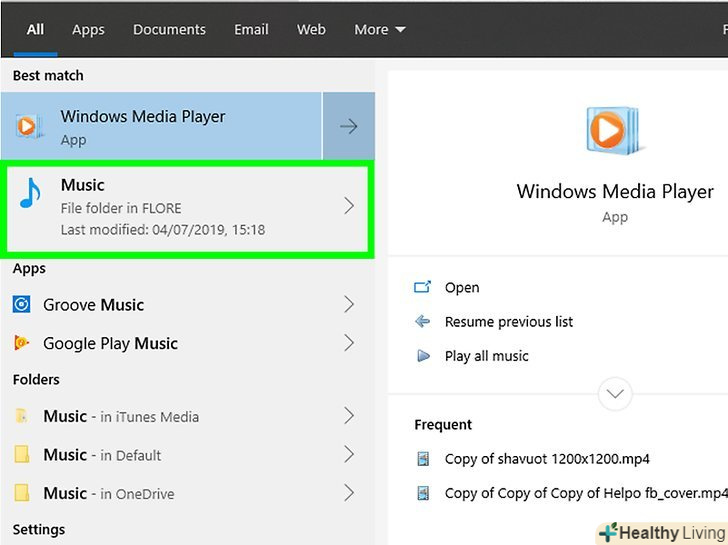Select Play all music action
This screenshot has height=545, width=728.
click(x=486, y=356)
